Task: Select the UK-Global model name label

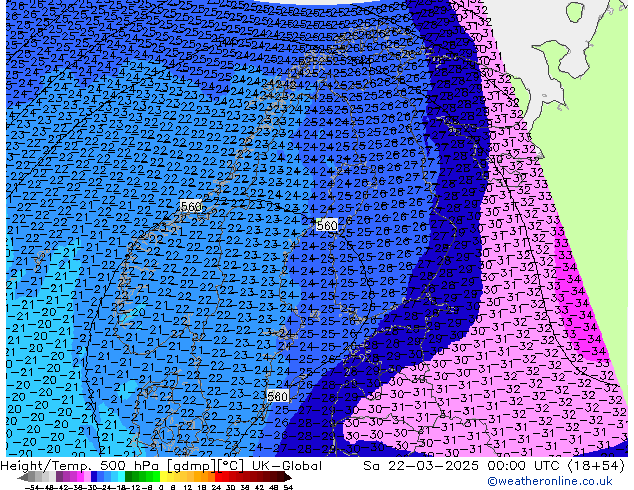Action: 287,466
